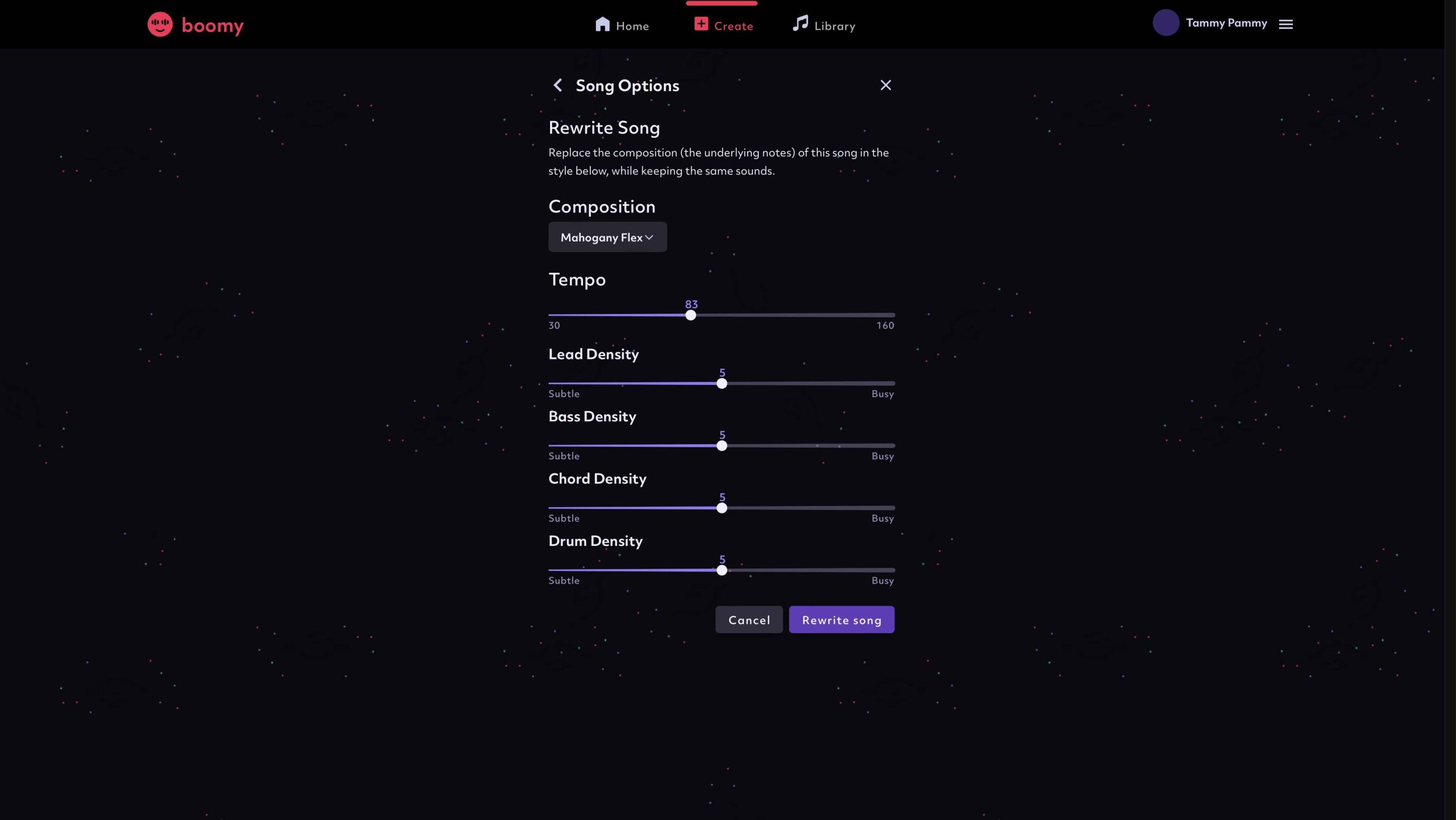The width and height of the screenshot is (1456, 820).
Task: Close the Song Options panel
Action: click(886, 85)
